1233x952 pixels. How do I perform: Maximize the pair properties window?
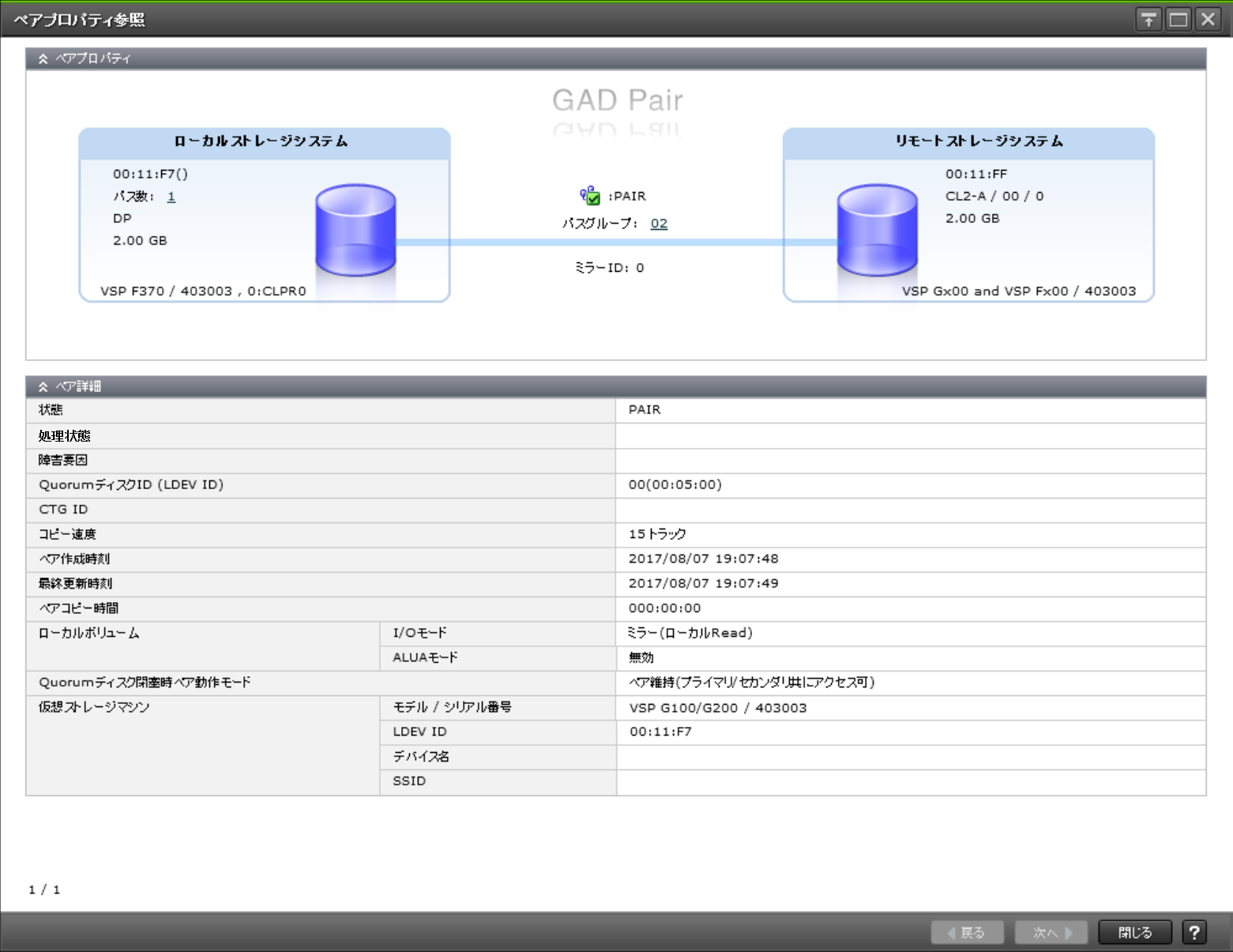coord(1178,20)
